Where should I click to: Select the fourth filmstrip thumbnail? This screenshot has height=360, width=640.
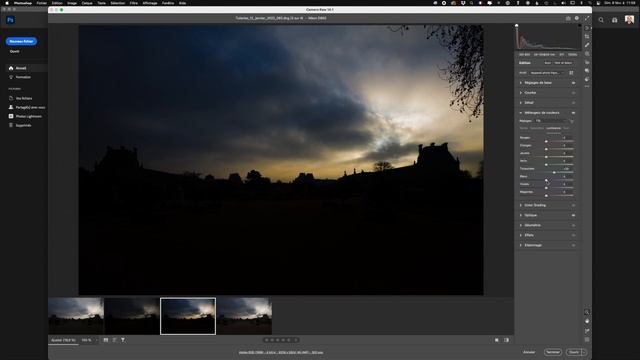coord(244,316)
